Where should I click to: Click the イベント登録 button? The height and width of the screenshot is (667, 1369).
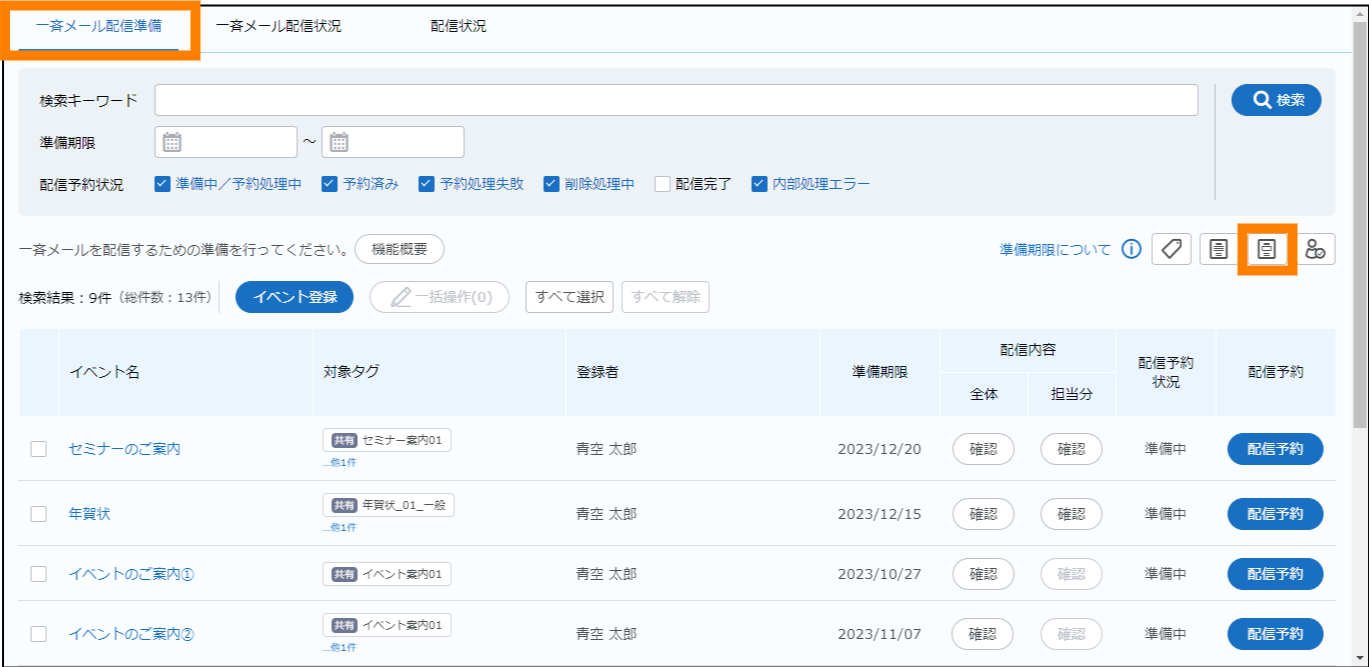[294, 297]
